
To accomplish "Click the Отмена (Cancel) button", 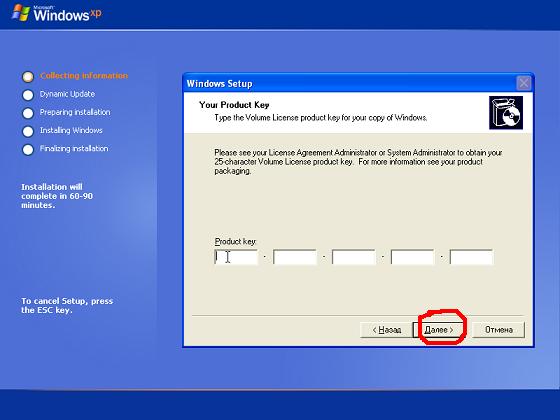I will coord(499,330).
